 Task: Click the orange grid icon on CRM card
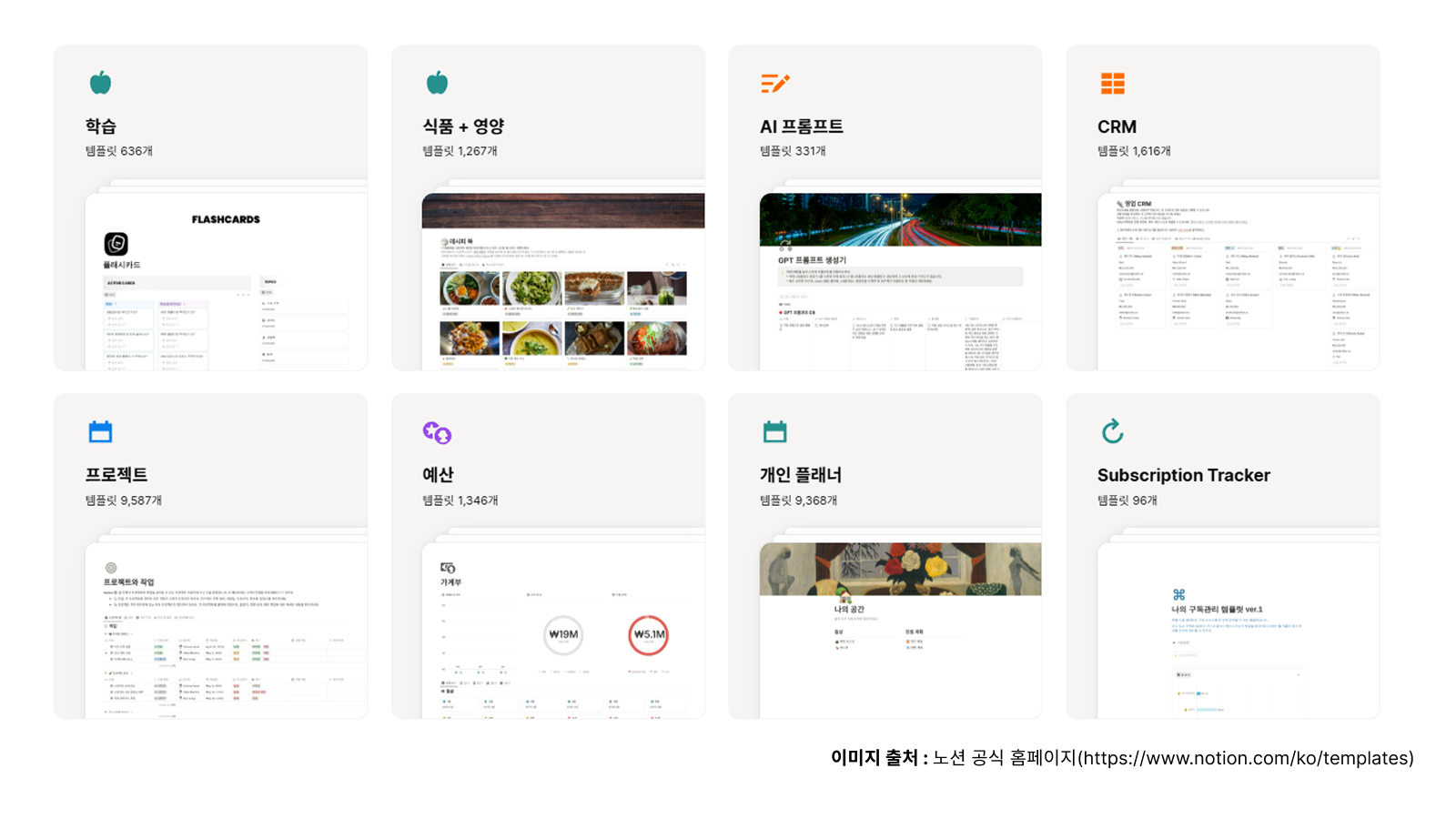click(x=1113, y=84)
